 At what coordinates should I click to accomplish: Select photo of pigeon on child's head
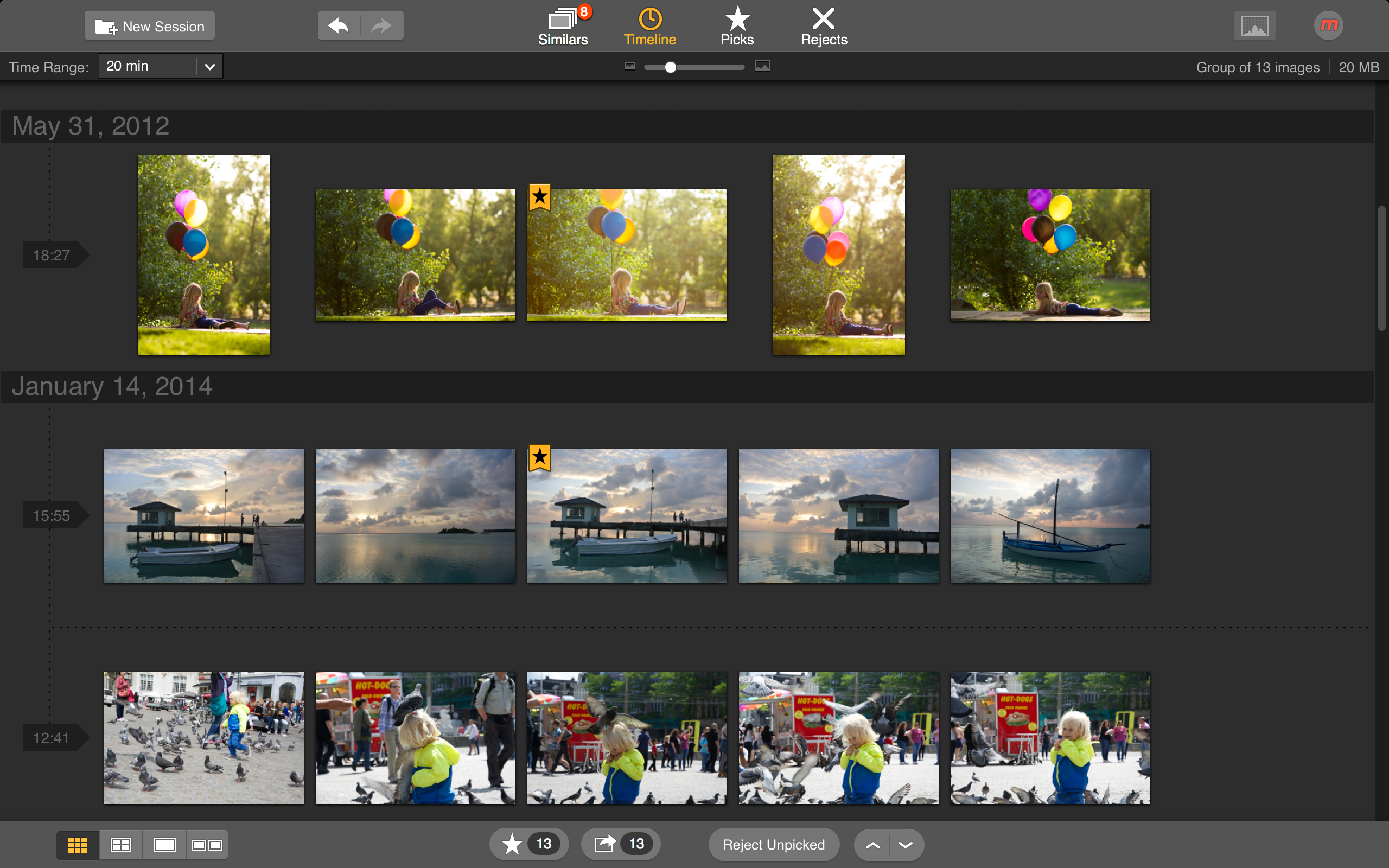click(416, 738)
